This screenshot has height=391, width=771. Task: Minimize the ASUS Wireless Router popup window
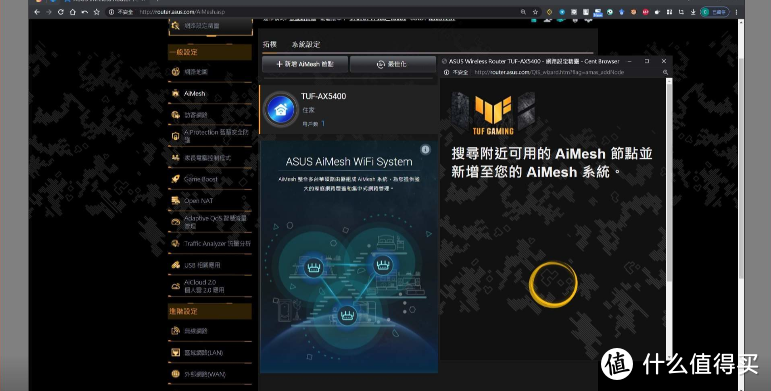[630, 61]
